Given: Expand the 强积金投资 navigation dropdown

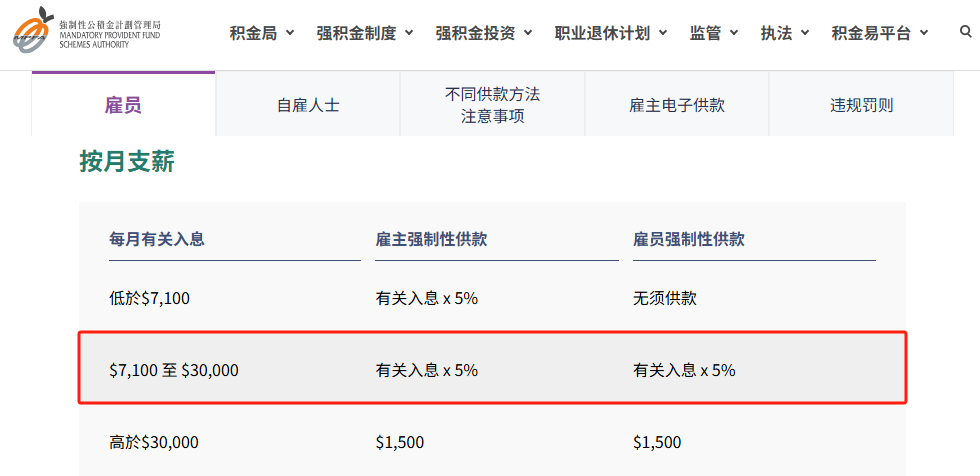Looking at the screenshot, I should click(x=484, y=33).
